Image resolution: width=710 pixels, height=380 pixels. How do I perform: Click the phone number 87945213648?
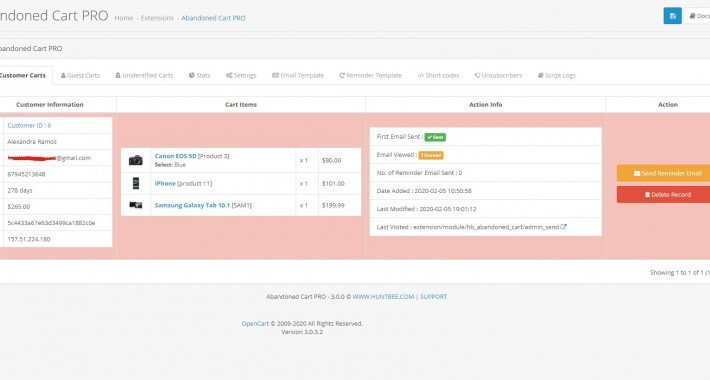26,174
